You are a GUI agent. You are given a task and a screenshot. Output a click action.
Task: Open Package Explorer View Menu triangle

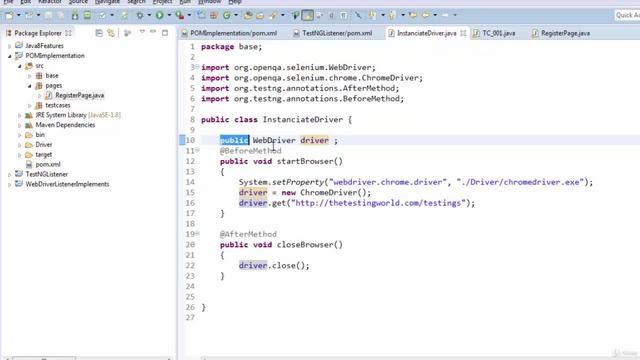pos(142,32)
